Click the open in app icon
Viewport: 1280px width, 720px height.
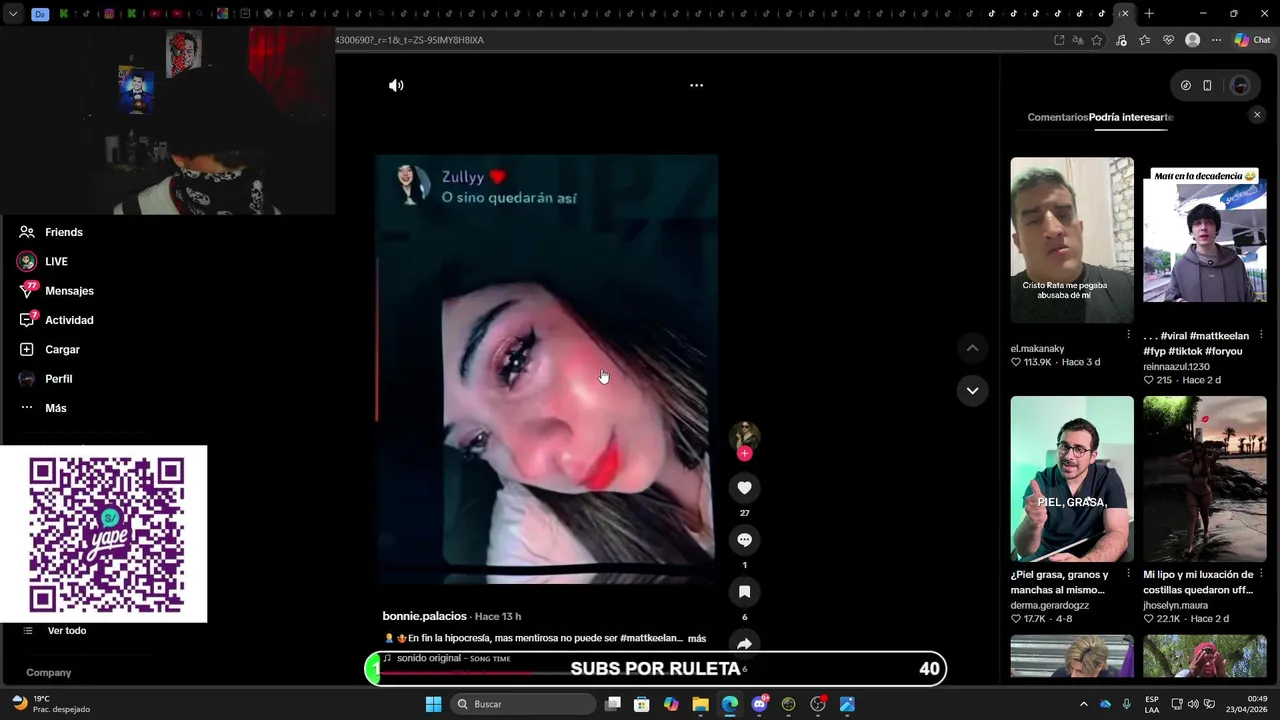tap(1059, 40)
